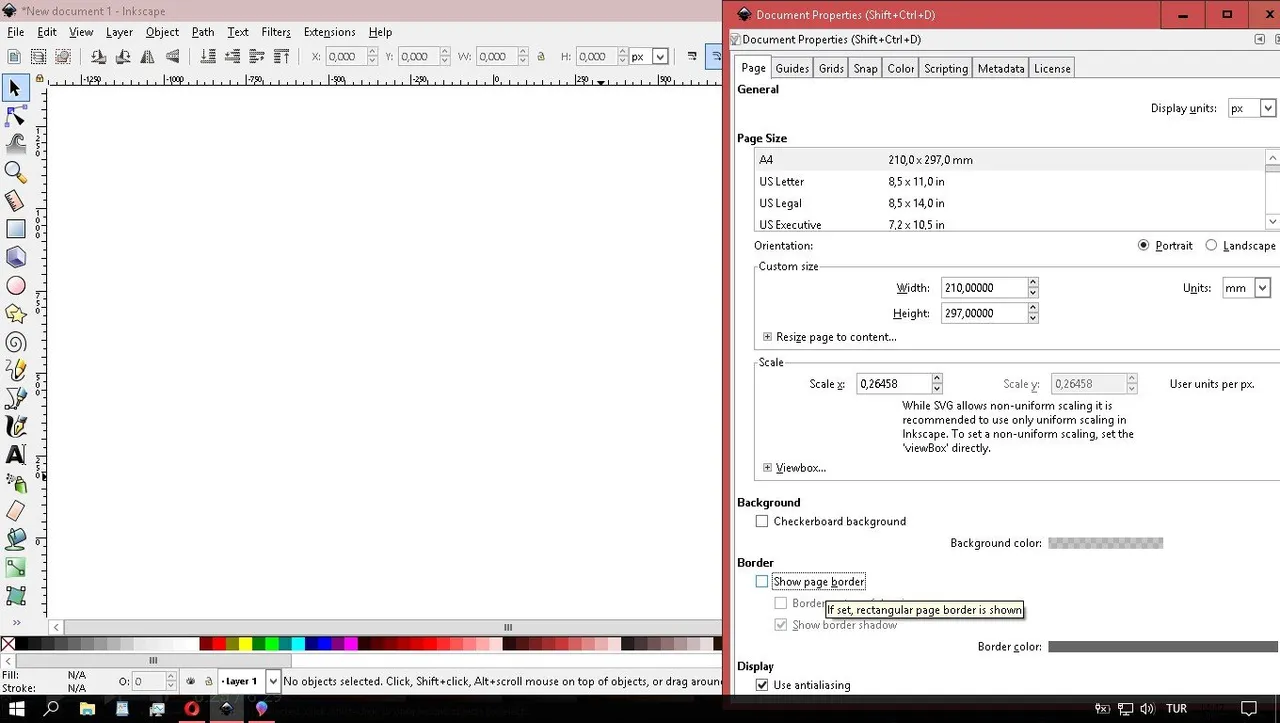The width and height of the screenshot is (1280, 723).
Task: Open the File menu
Action: coord(15,32)
